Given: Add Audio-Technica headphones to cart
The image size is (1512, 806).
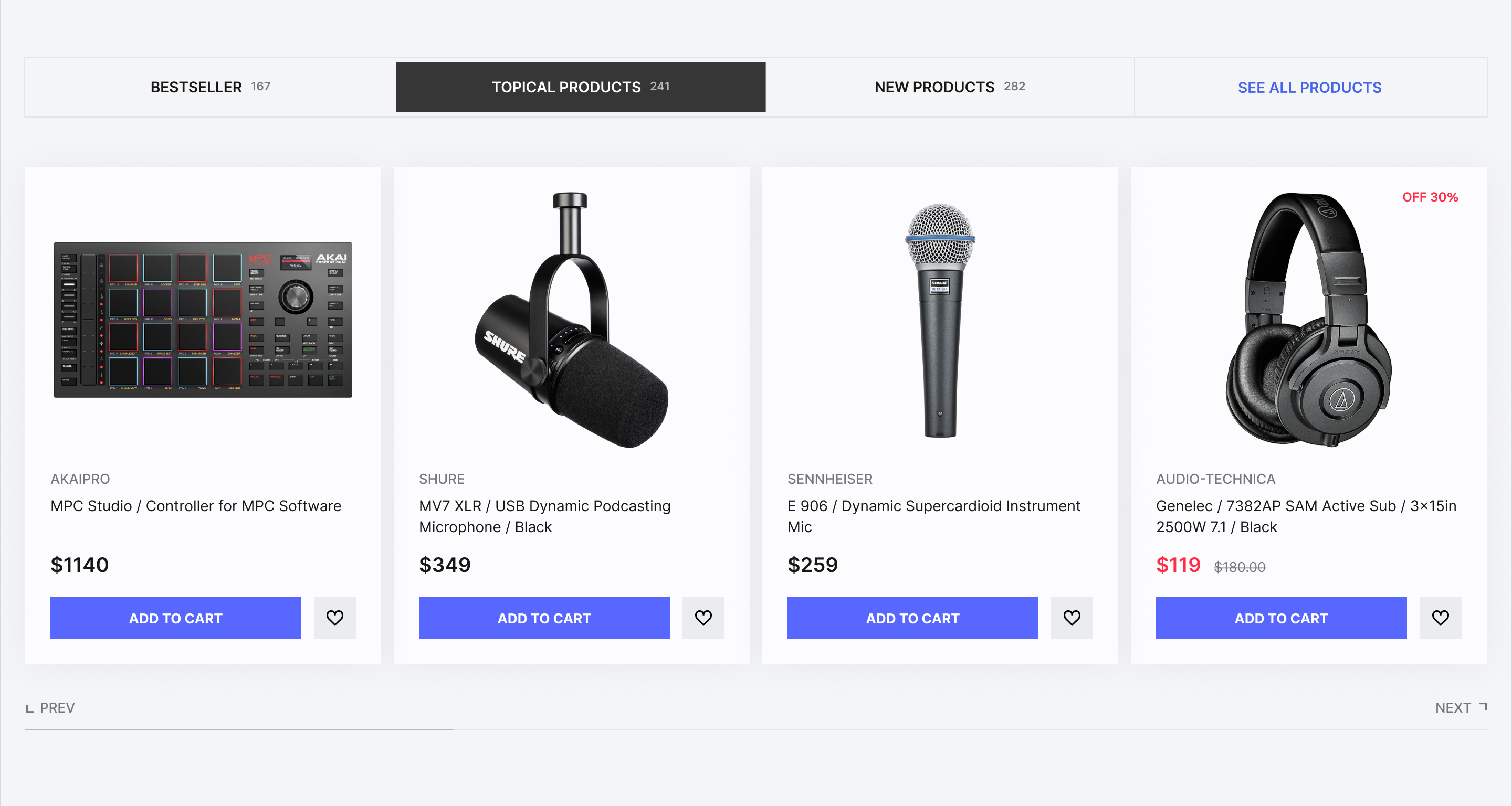Looking at the screenshot, I should [x=1282, y=618].
